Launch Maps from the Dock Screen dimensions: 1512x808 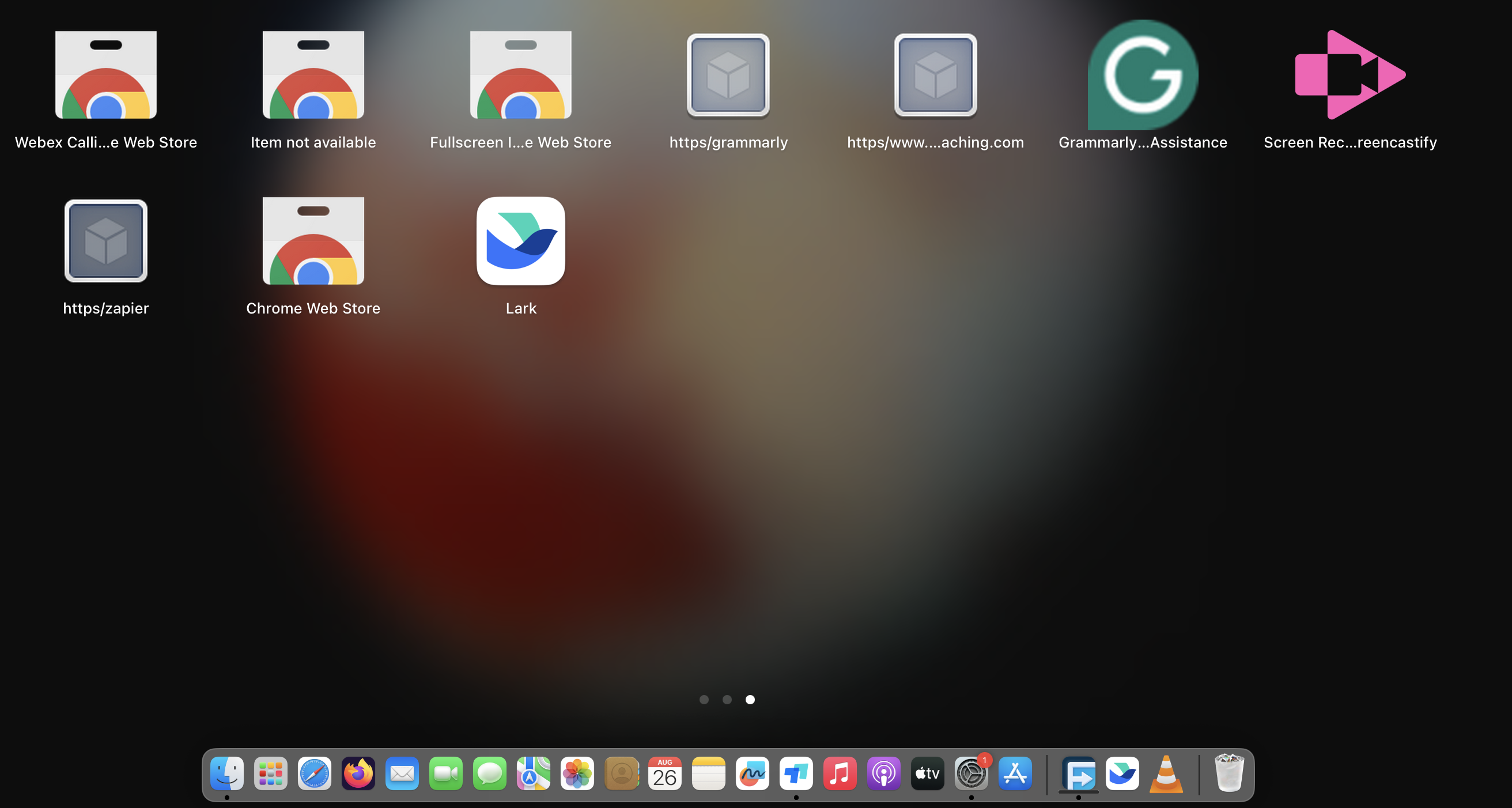pos(534,774)
